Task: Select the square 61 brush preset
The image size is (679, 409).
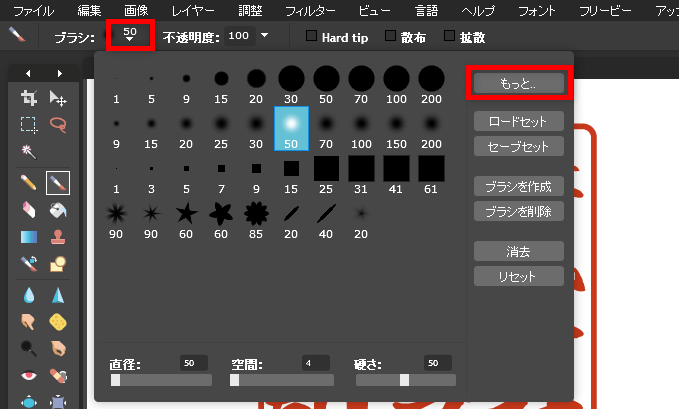Action: tap(431, 174)
